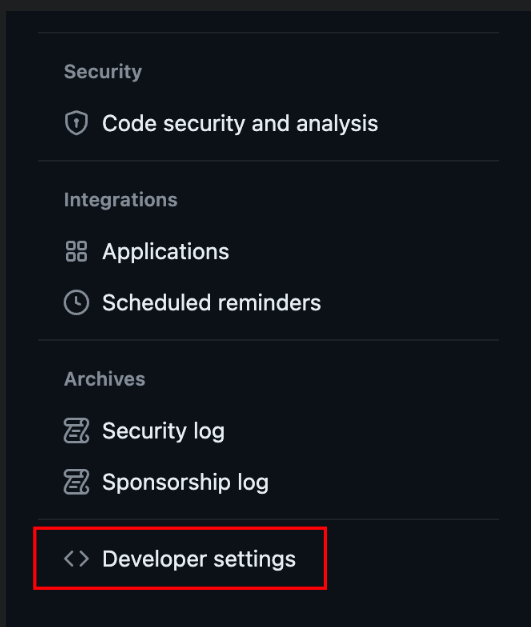Image resolution: width=531 pixels, height=627 pixels.
Task: Click the Integrations section heading
Action: 120,200
